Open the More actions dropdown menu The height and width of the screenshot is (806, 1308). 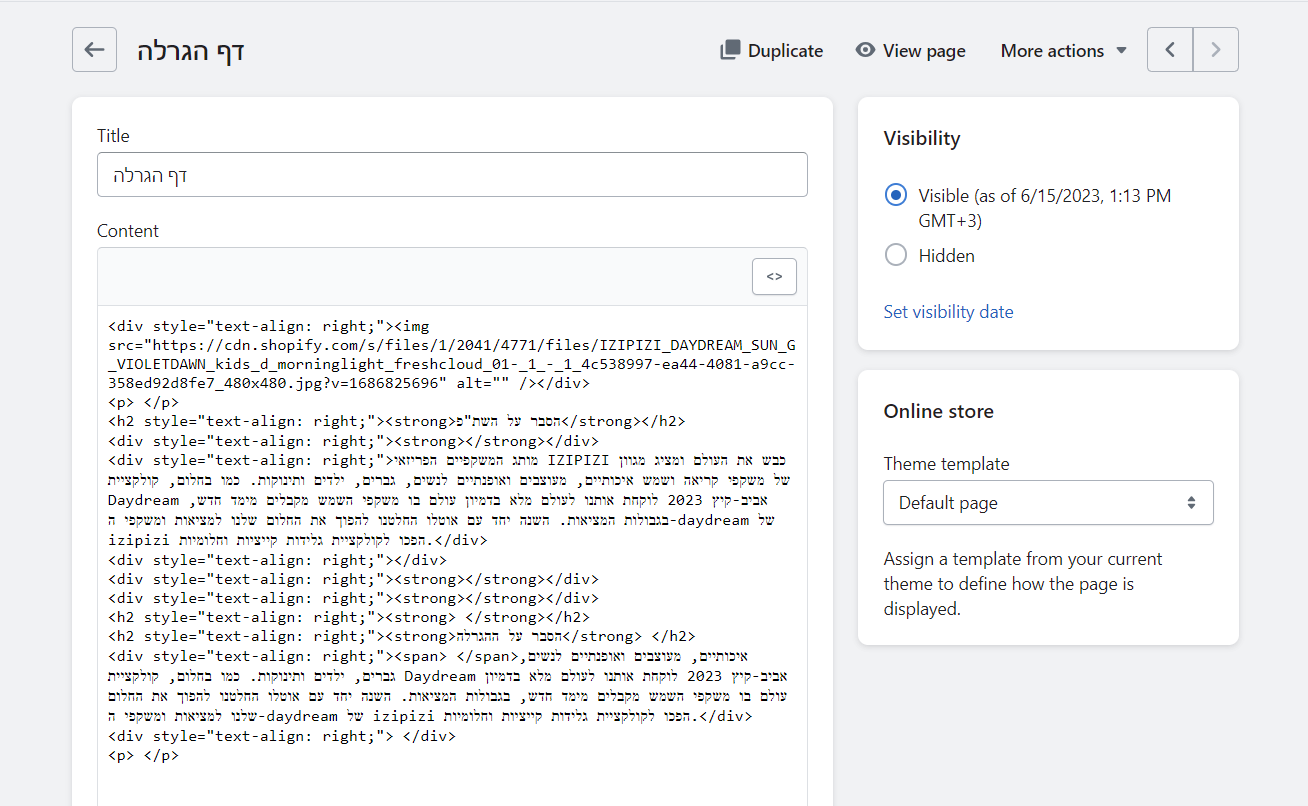pos(1064,50)
